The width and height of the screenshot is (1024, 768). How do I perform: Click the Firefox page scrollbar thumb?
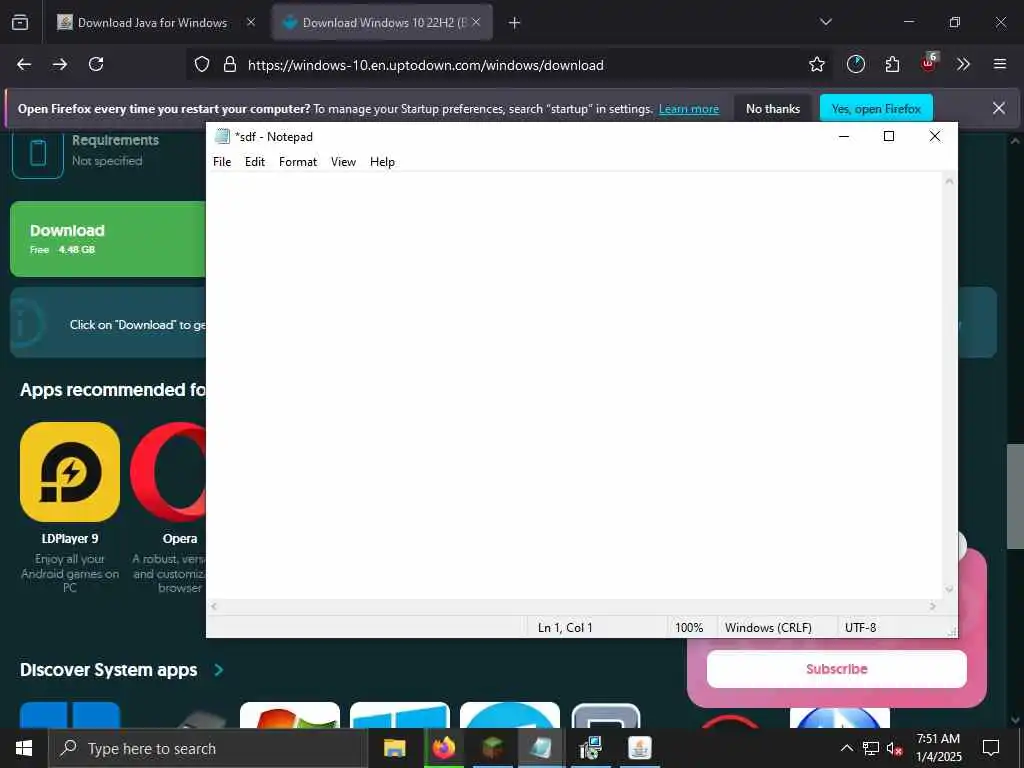1015,496
